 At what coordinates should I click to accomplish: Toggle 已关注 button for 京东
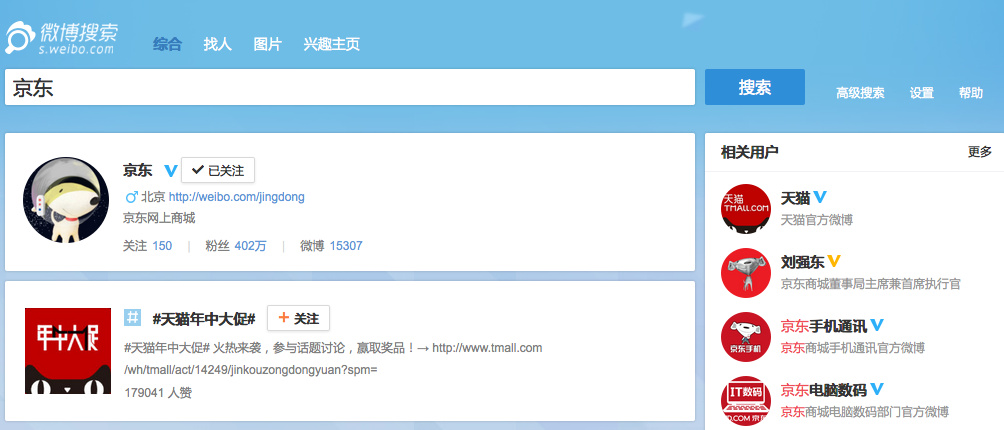pyautogui.click(x=218, y=170)
